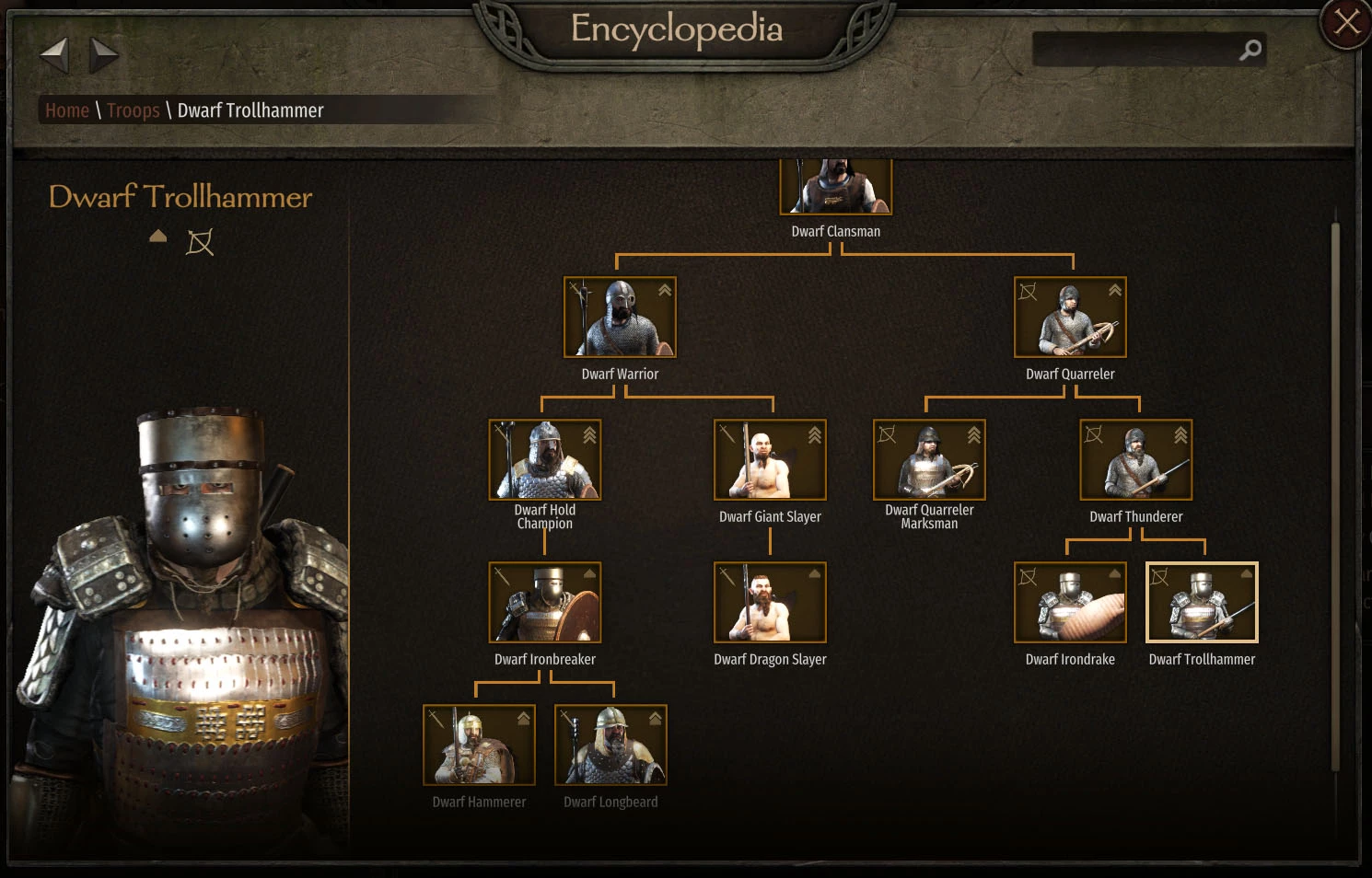Screen dimensions: 1372x878
Task: Go to Troops in the breadcrumb
Action: point(134,110)
